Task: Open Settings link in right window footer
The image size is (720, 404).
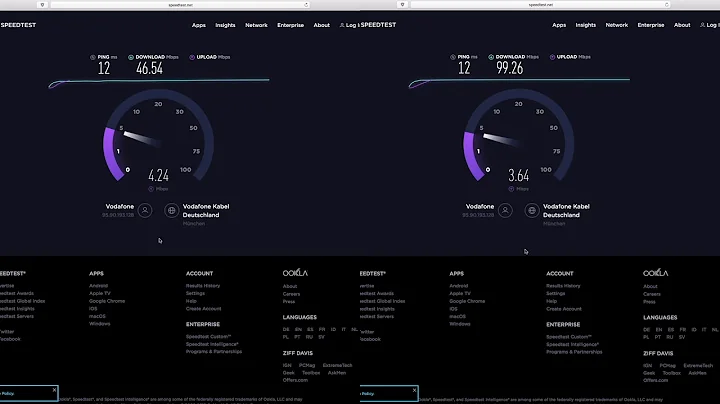Action: [x=556, y=293]
